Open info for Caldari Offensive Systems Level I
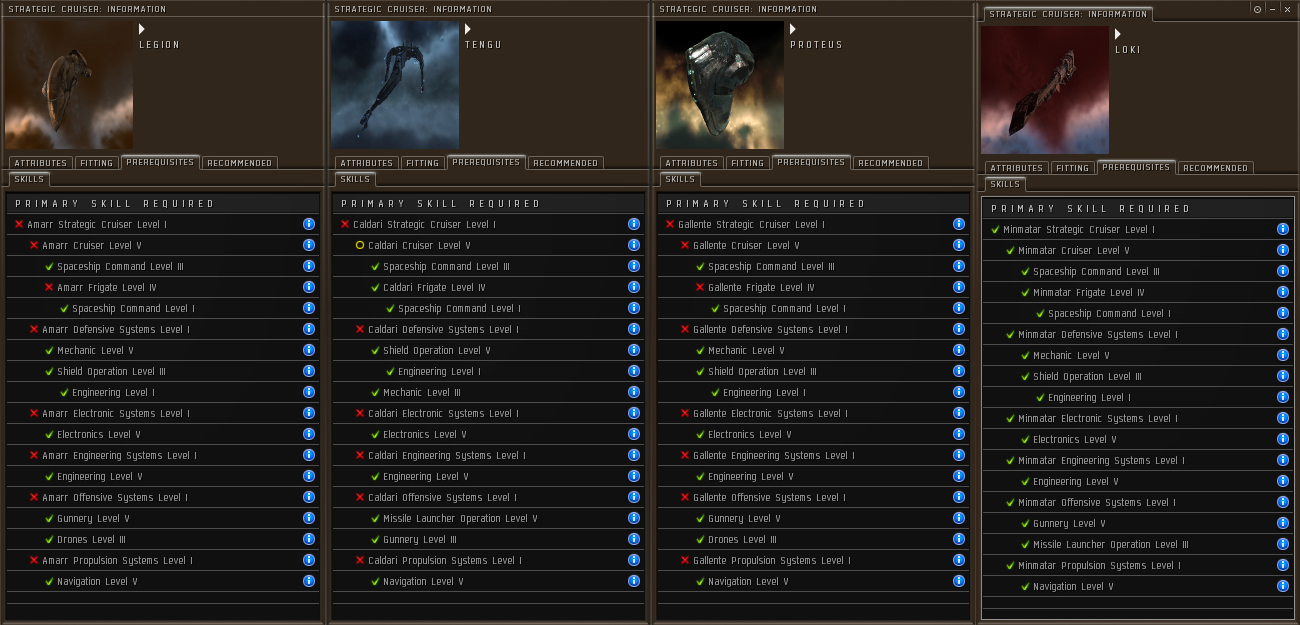Image resolution: width=1300 pixels, height=625 pixels. pos(634,497)
